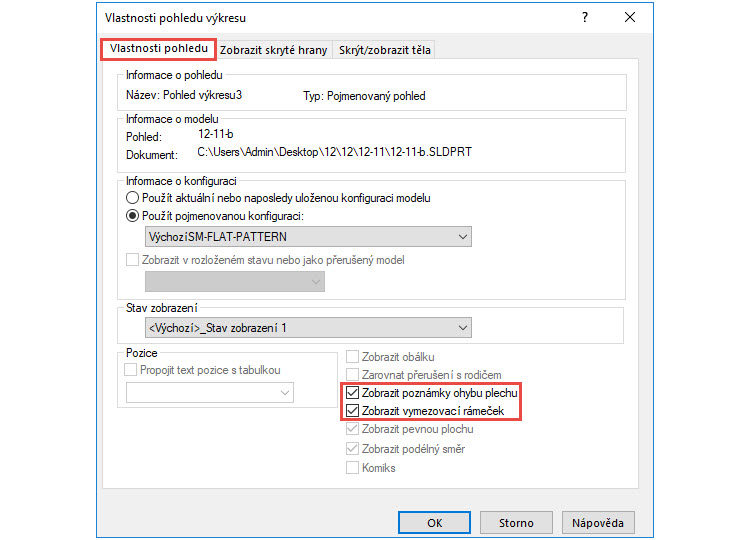This screenshot has height=540, width=750.
Task: Choose Použít pojmenovanou konfiguraci radio option
Action: point(132,216)
